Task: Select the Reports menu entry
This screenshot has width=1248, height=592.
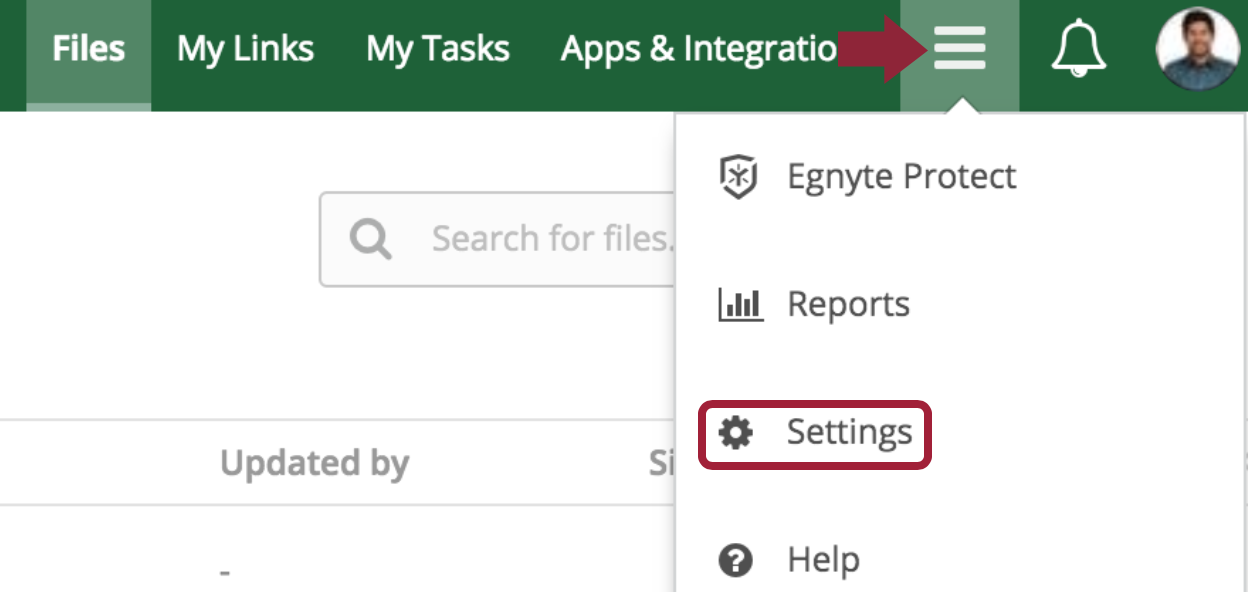Action: point(848,304)
